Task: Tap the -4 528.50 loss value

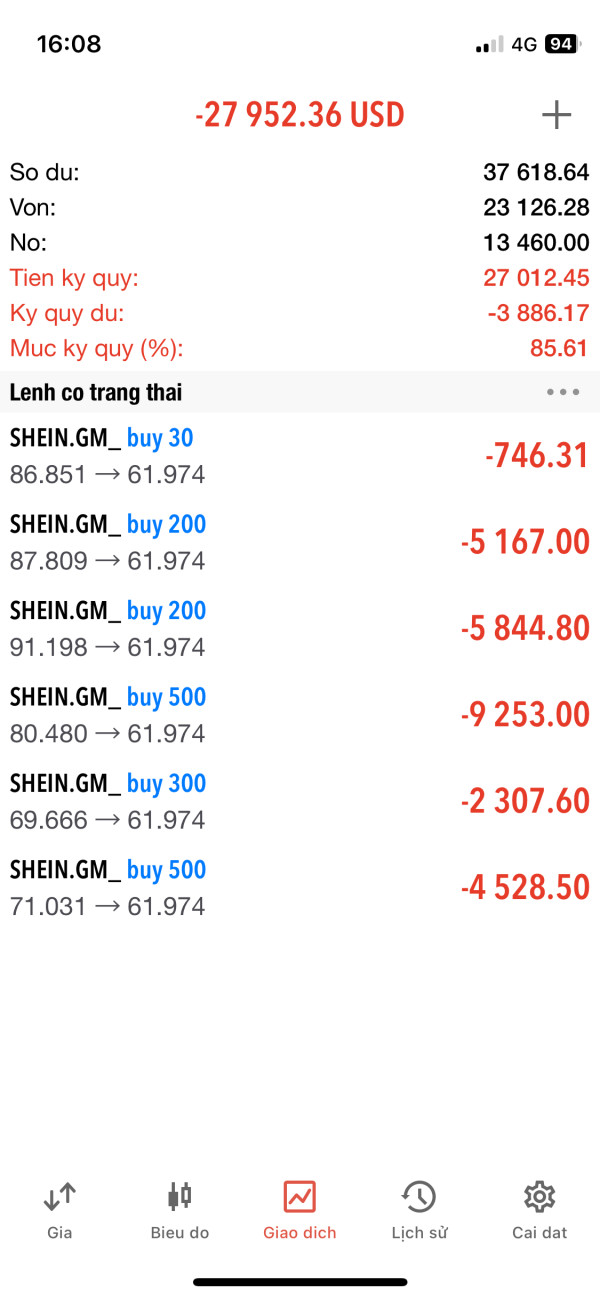Action: (x=525, y=888)
